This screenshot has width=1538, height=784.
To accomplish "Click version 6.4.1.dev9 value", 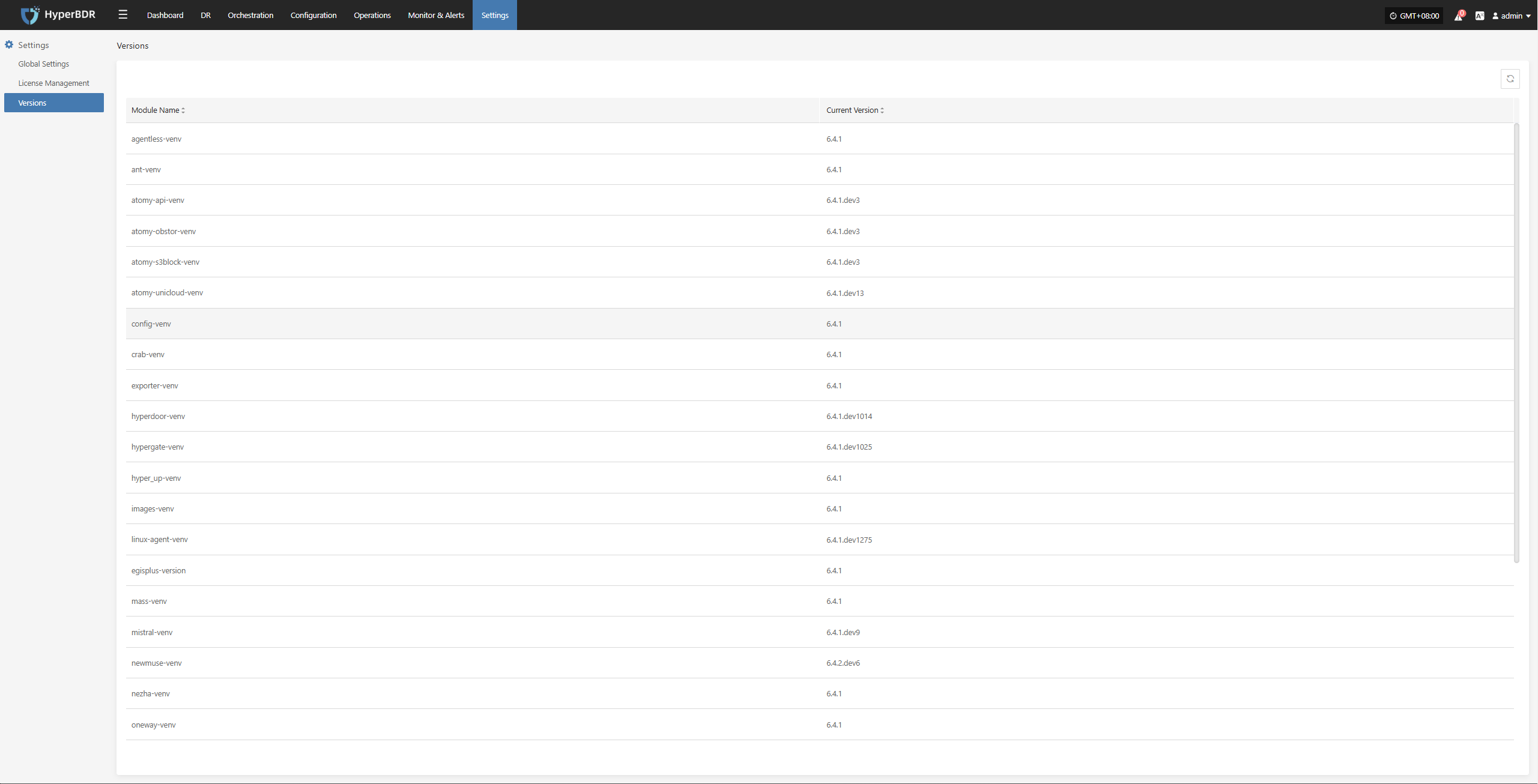I will 843,632.
